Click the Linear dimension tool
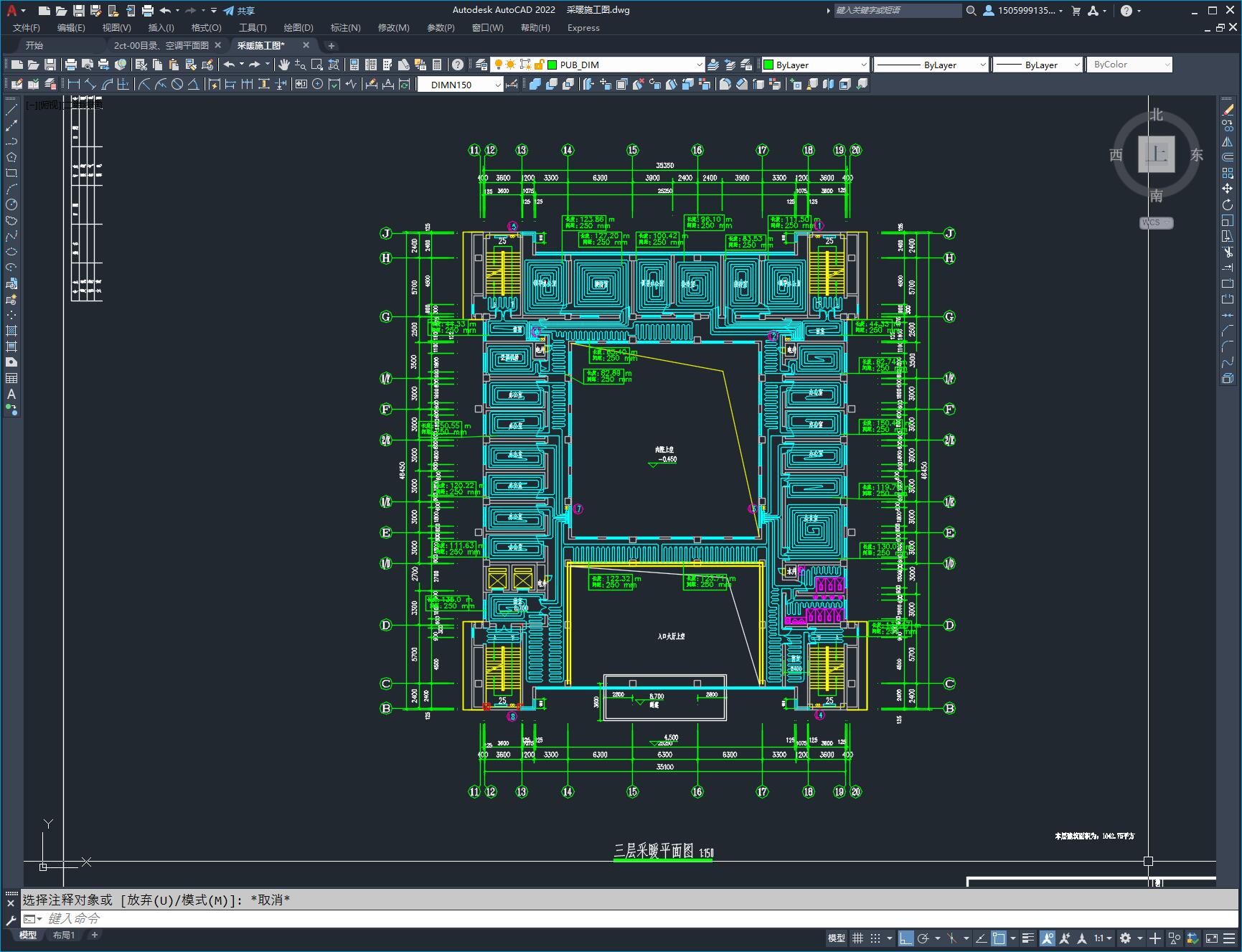Viewport: 1242px width, 952px height. click(73, 84)
